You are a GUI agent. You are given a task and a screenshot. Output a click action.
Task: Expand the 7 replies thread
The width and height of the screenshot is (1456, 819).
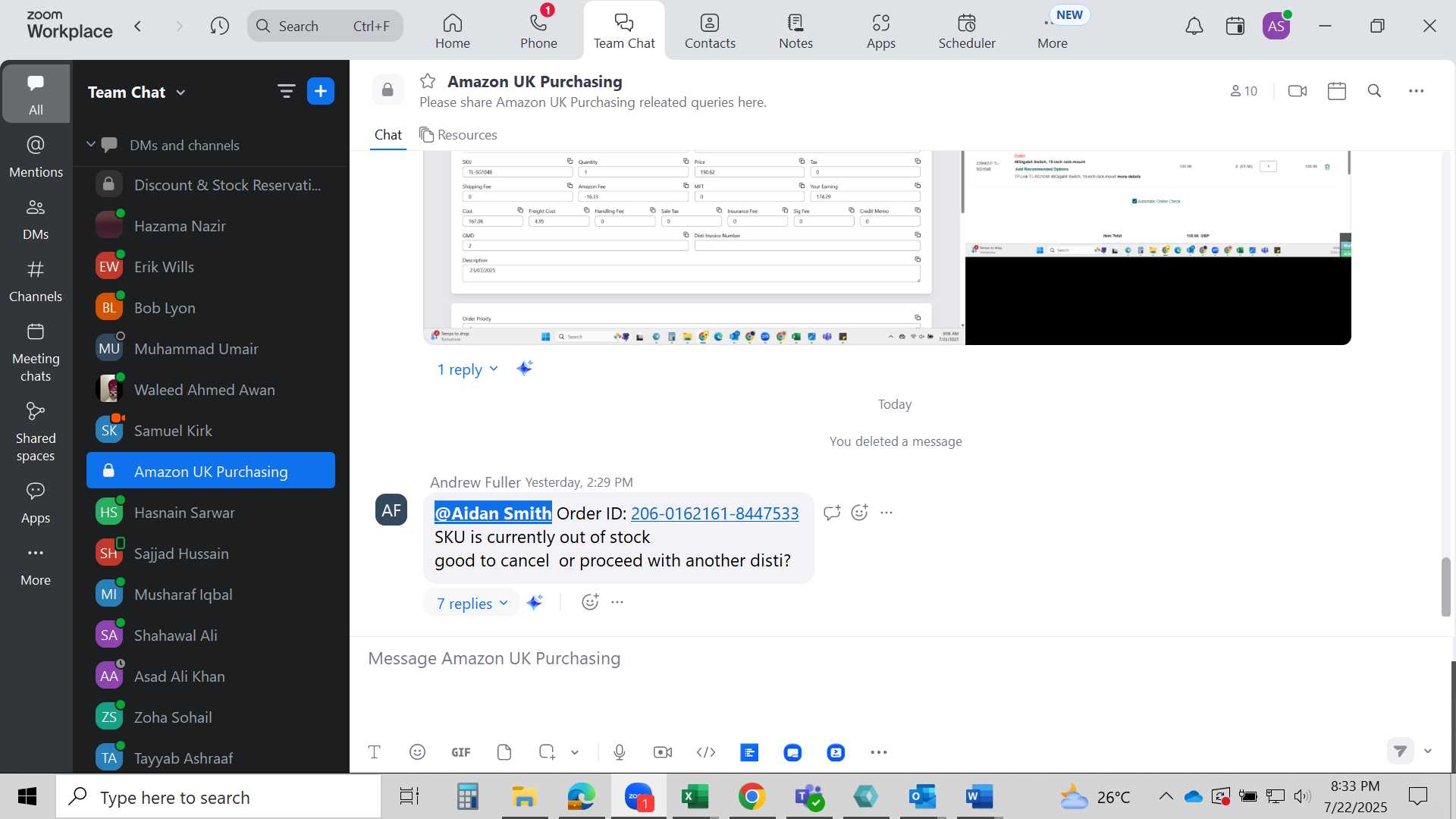(472, 604)
